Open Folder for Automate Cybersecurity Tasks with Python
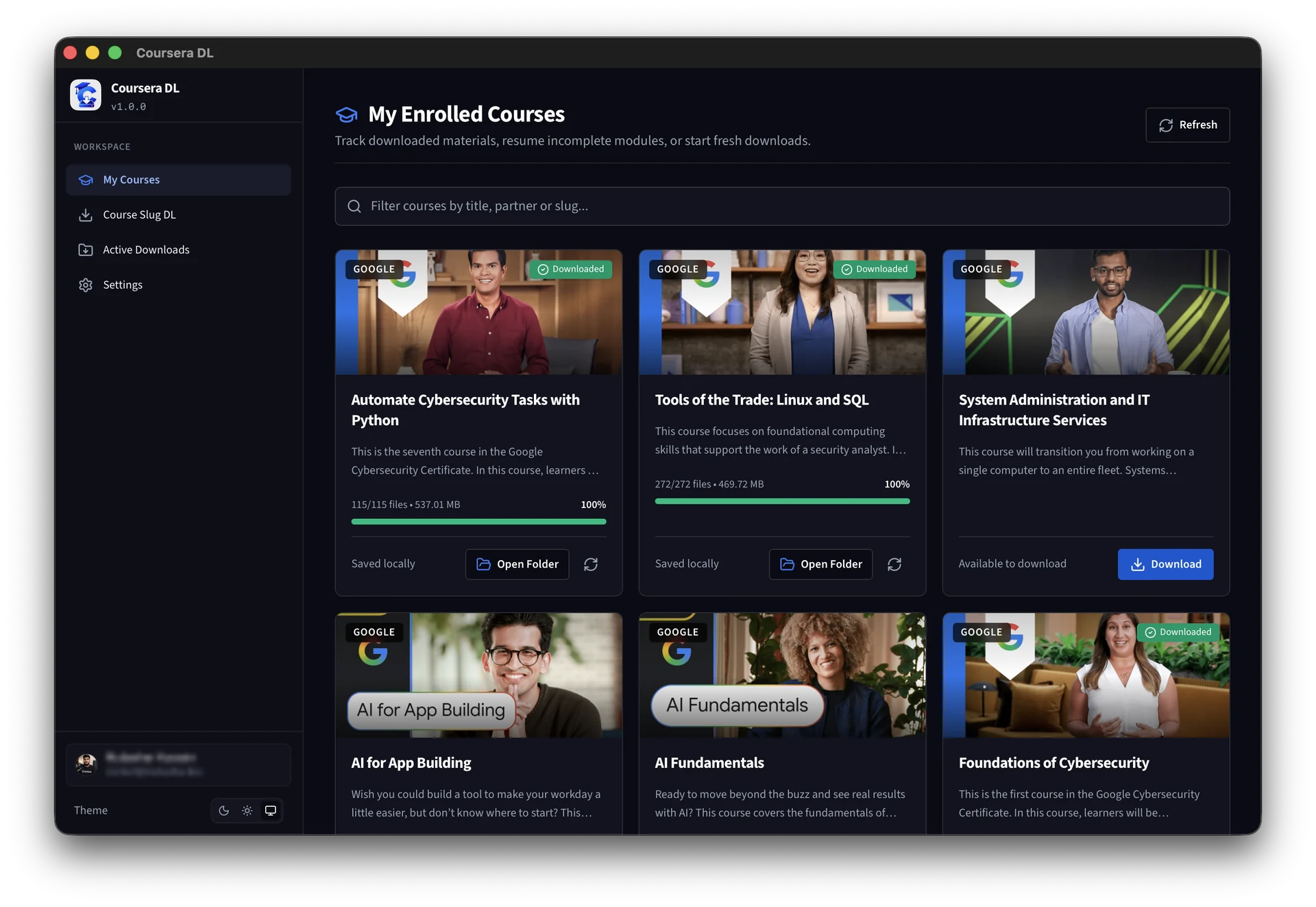 point(517,564)
